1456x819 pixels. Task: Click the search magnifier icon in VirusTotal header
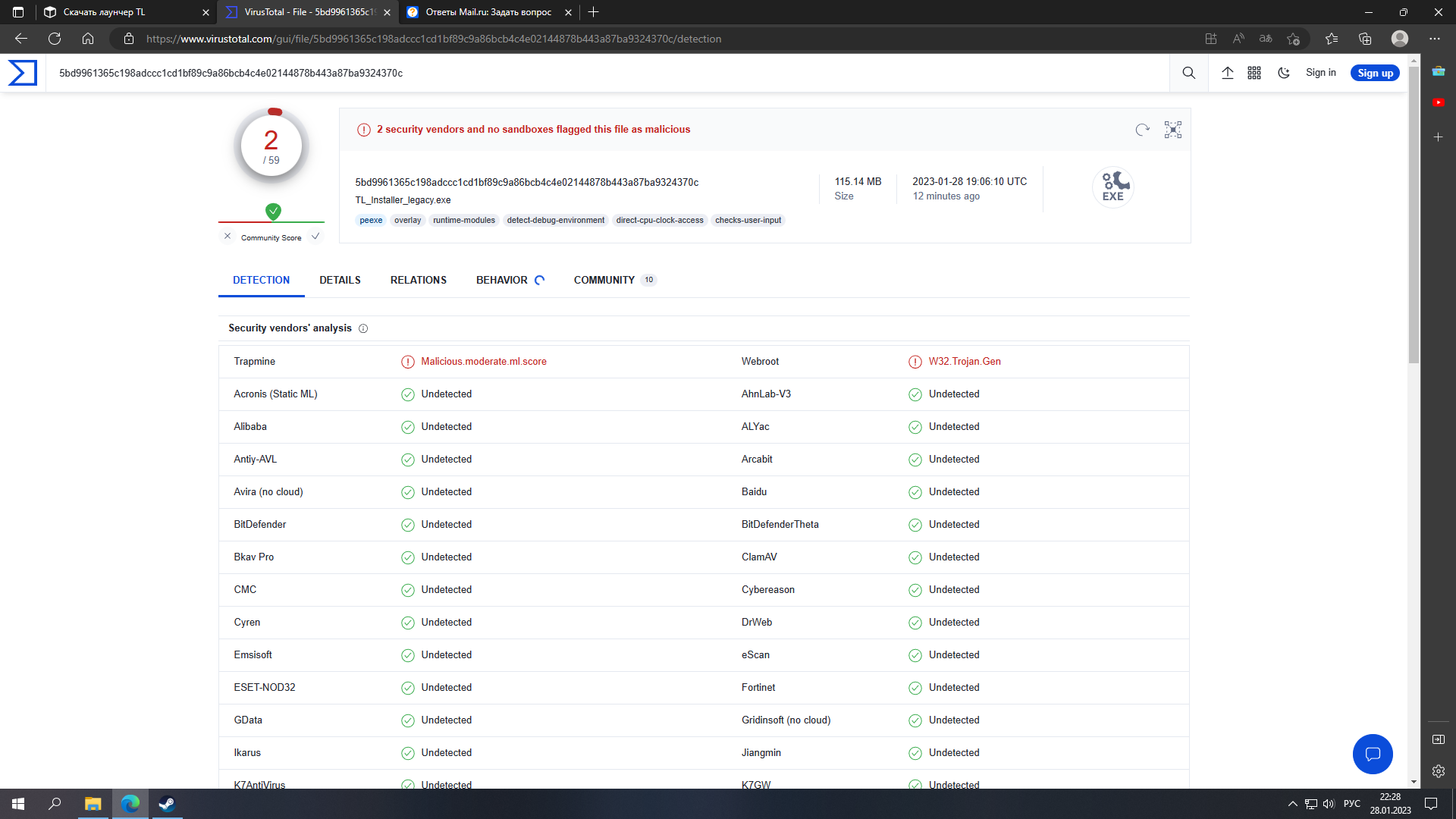[1188, 73]
